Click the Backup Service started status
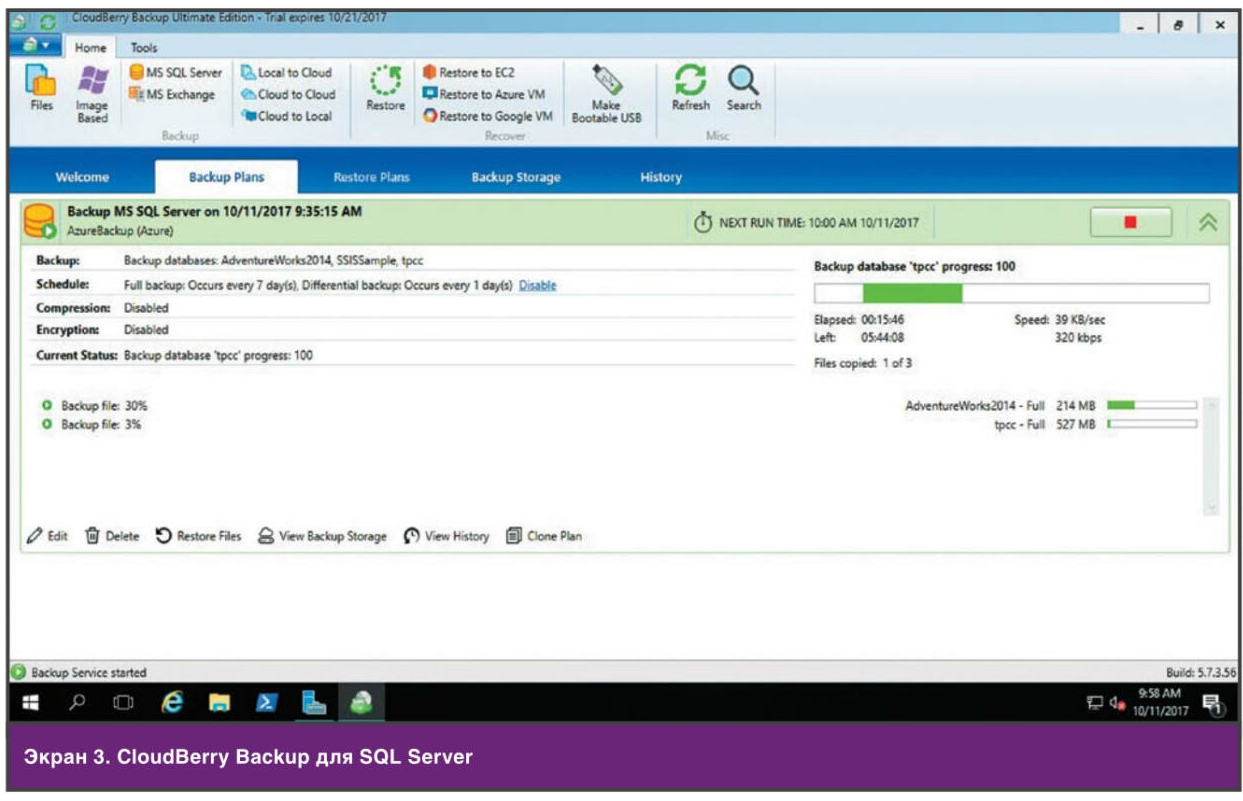 79,673
